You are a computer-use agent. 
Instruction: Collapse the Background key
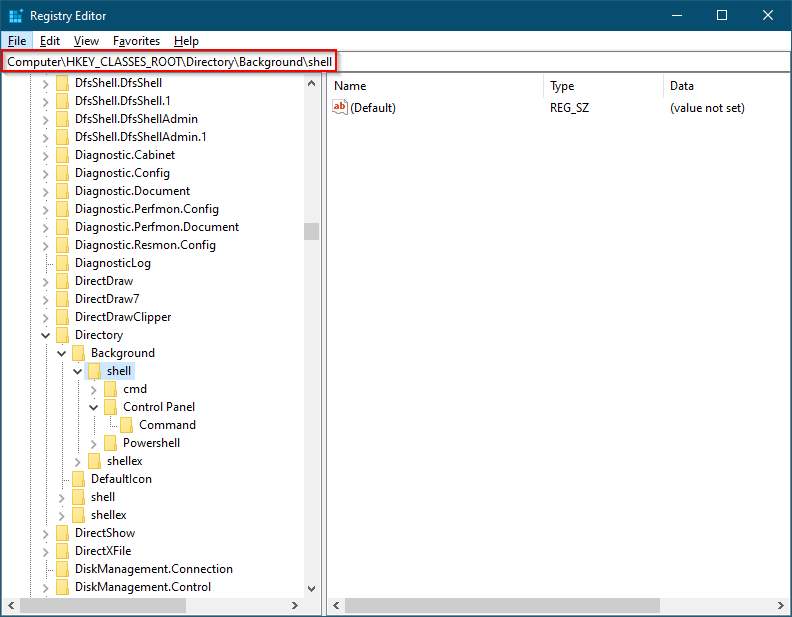click(x=62, y=353)
